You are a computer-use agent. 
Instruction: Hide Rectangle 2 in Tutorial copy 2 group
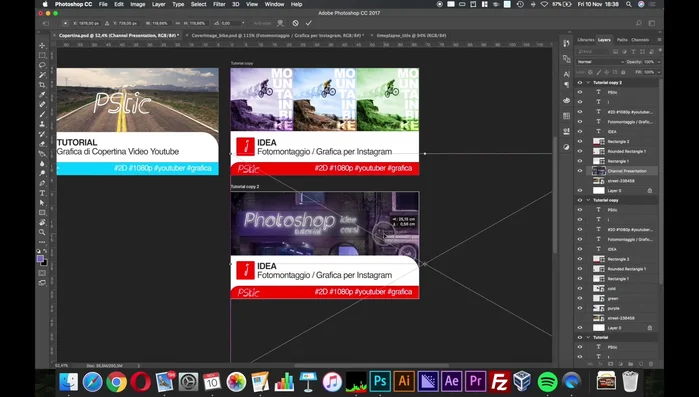[580, 141]
